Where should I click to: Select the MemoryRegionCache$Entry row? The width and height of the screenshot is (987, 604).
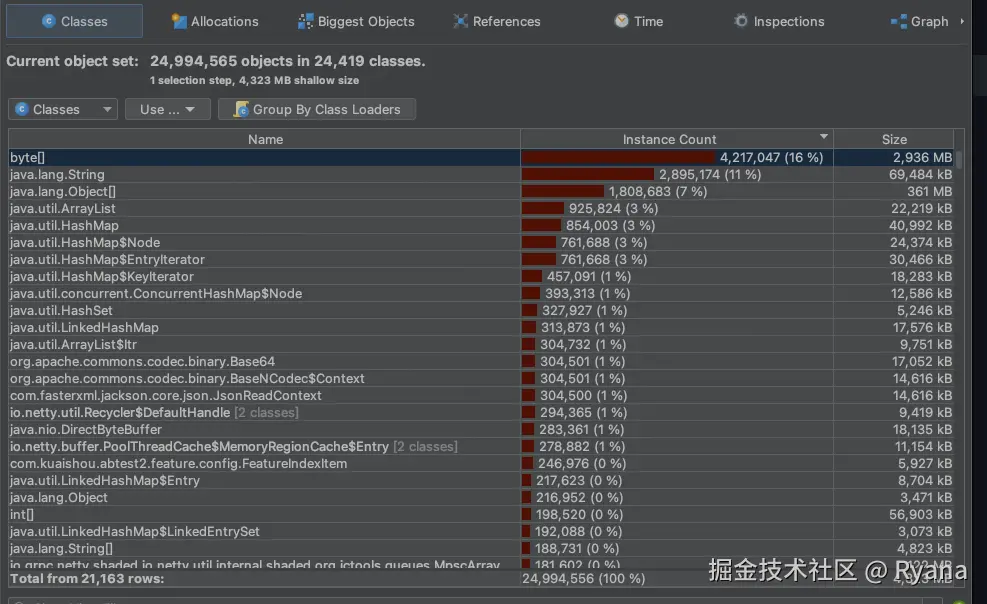(x=482, y=446)
